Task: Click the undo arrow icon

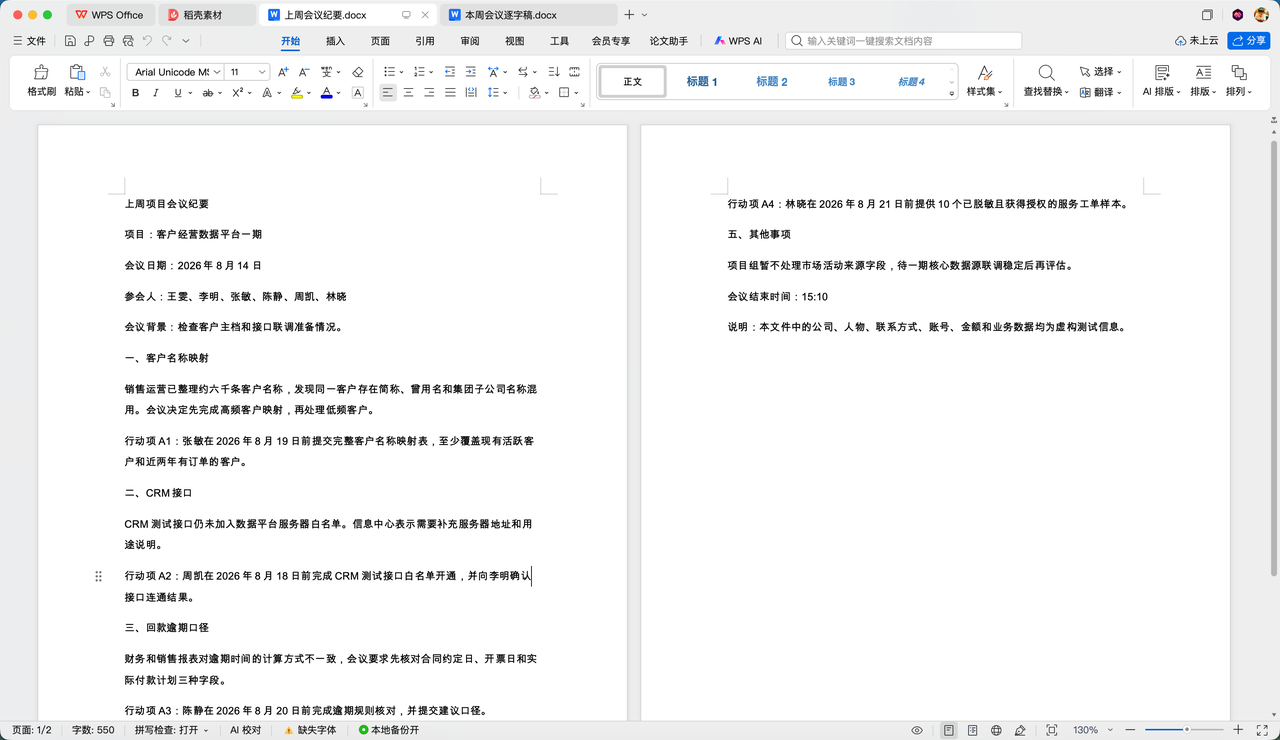Action: pyautogui.click(x=147, y=41)
